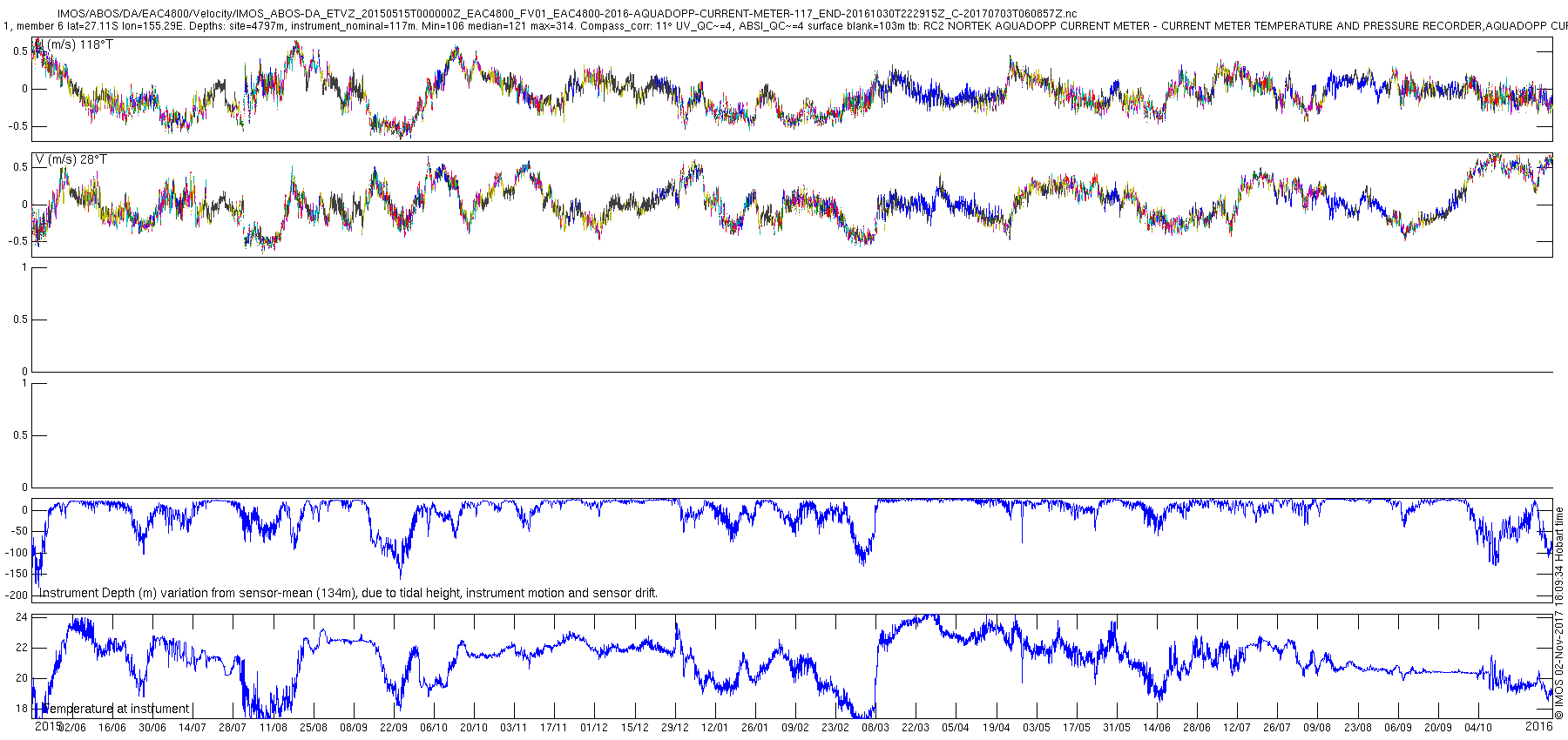The width and height of the screenshot is (1568, 740).
Task: Click the 'Instrument Depth (m) variation' caption
Action: coord(348,593)
